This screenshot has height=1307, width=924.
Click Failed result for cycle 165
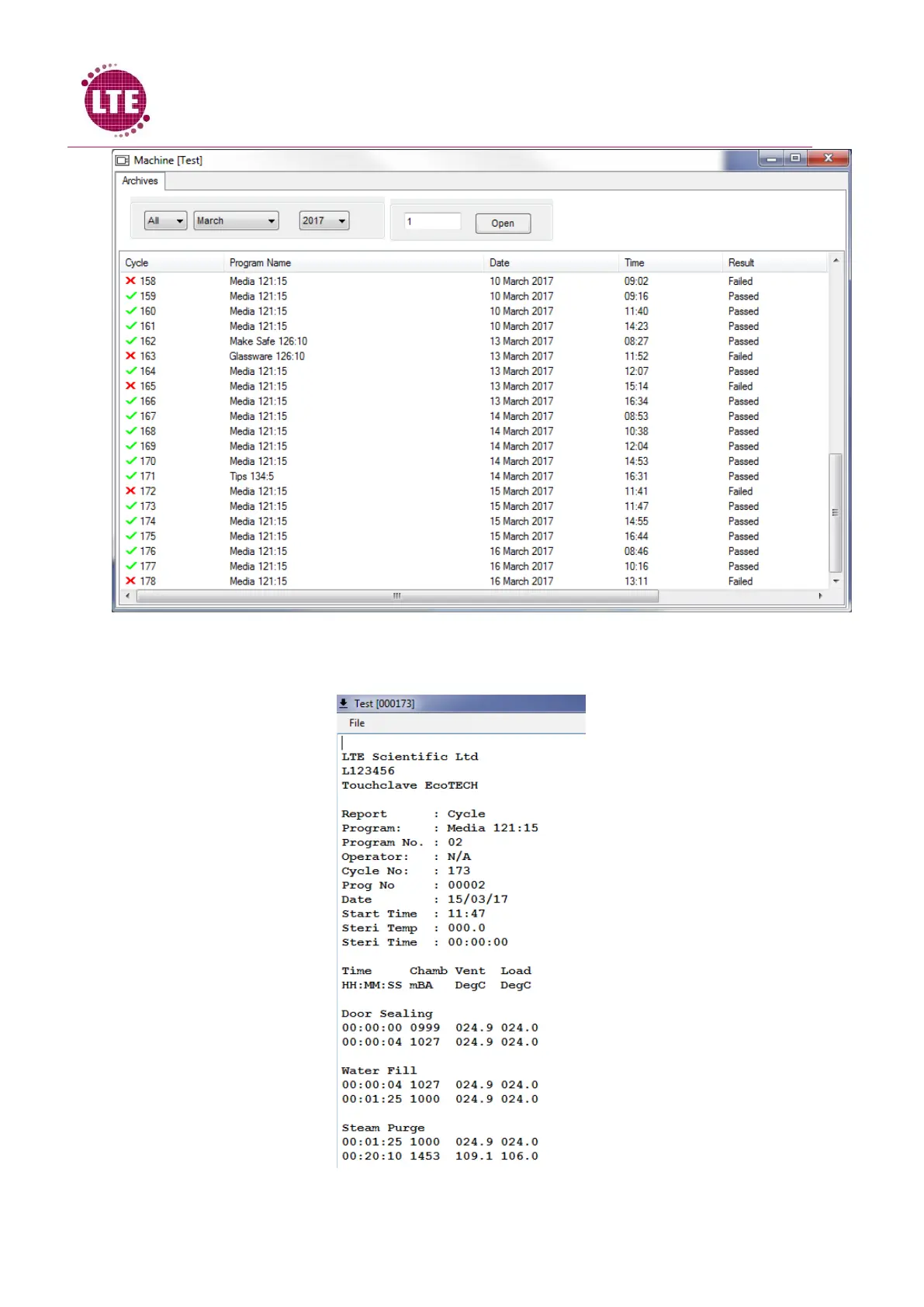point(740,386)
